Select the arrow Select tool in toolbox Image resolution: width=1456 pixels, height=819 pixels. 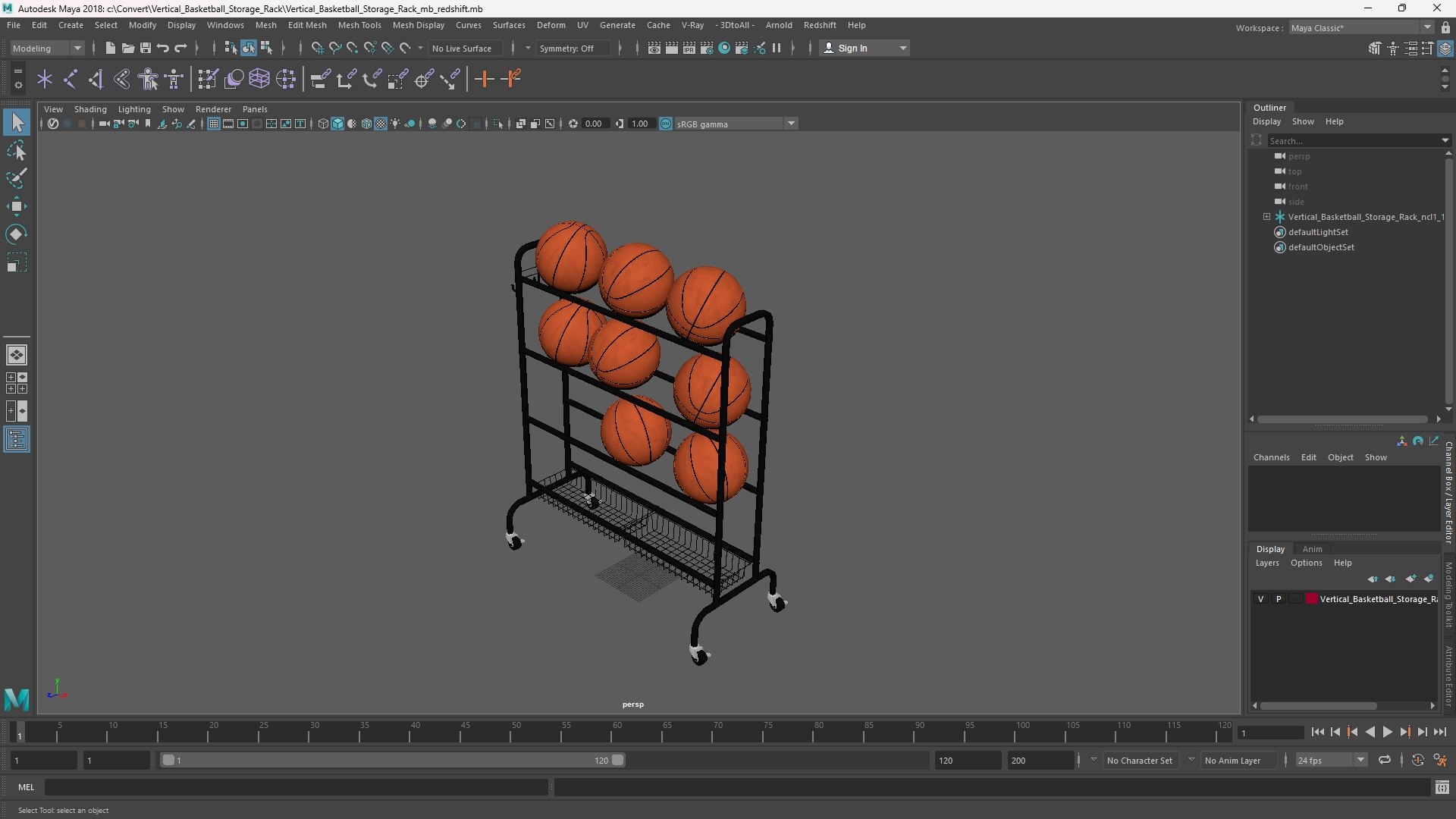17,122
